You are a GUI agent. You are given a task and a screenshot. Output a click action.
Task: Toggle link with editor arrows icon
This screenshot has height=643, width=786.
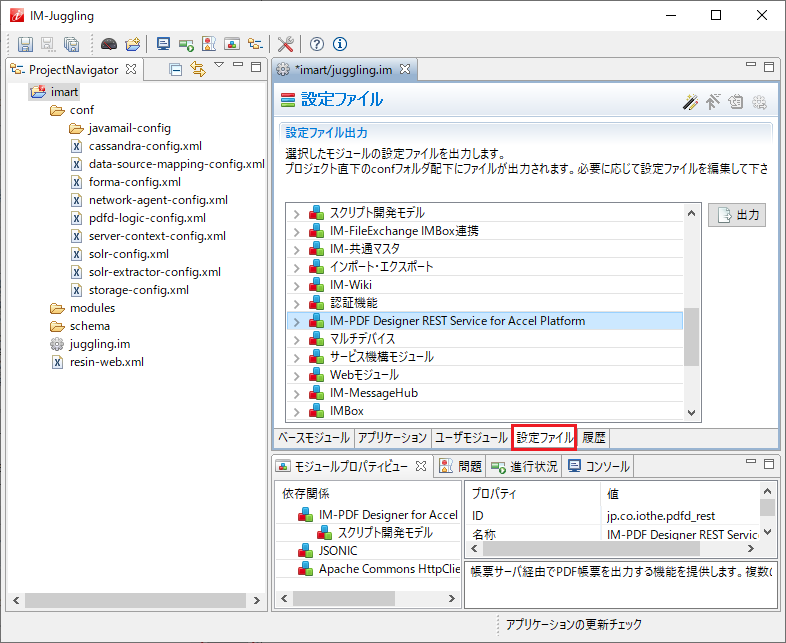click(198, 69)
